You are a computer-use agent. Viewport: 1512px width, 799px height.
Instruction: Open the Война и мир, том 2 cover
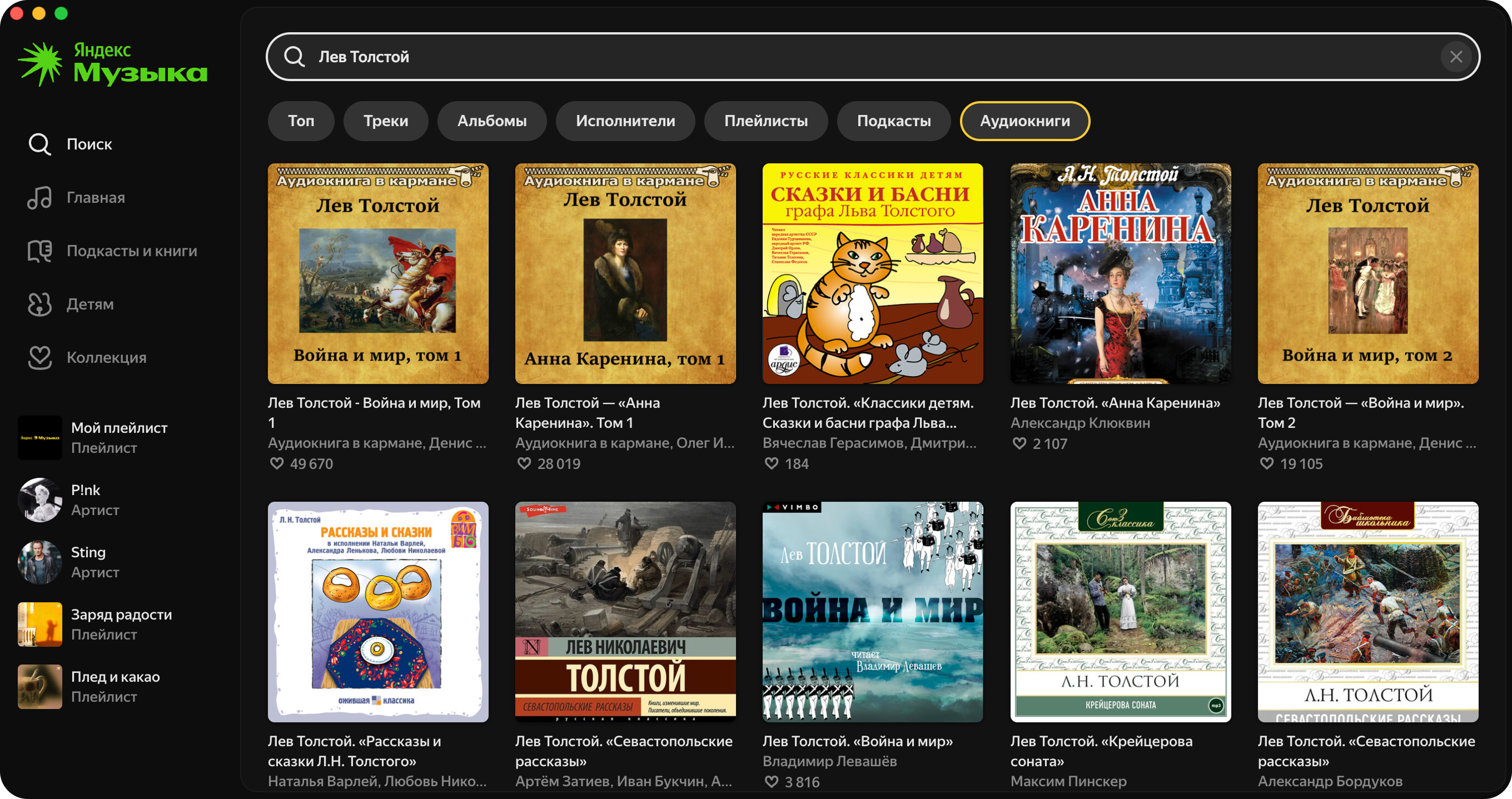coord(1367,273)
